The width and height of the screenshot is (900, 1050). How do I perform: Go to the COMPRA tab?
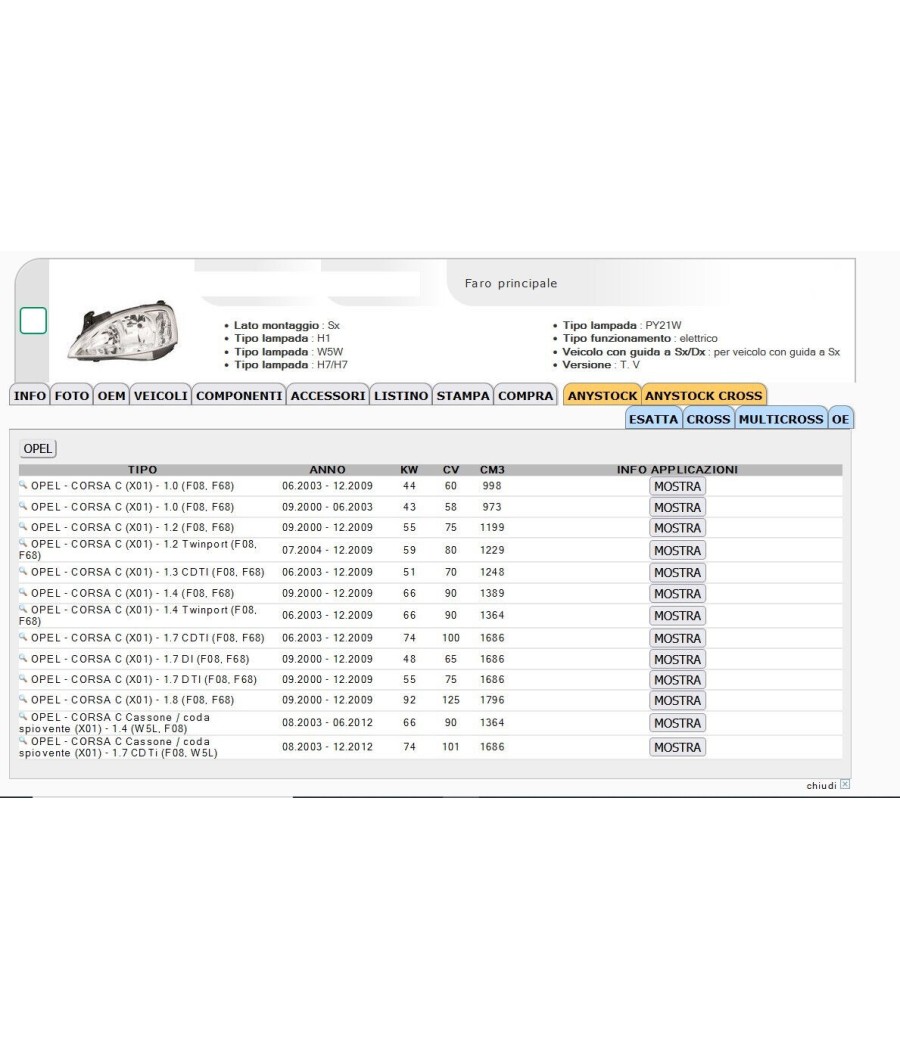(x=526, y=395)
